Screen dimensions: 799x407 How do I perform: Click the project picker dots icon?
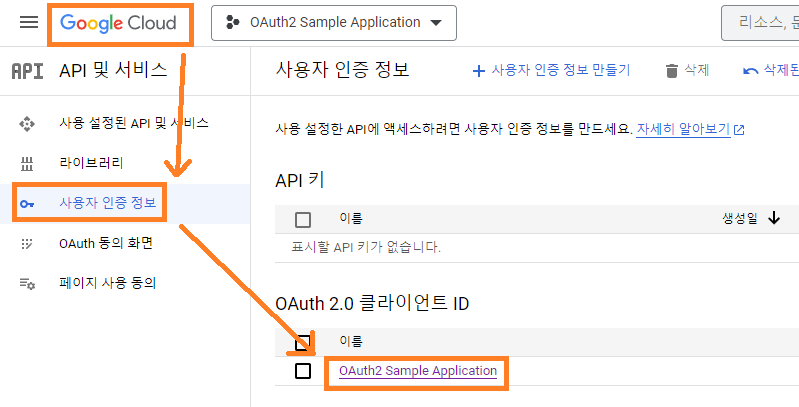coord(233,22)
